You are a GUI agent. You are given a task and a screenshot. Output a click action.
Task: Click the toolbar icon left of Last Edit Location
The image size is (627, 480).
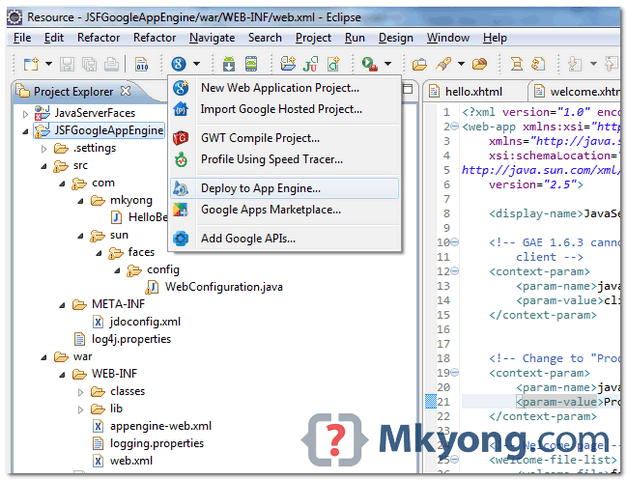click(x=517, y=64)
